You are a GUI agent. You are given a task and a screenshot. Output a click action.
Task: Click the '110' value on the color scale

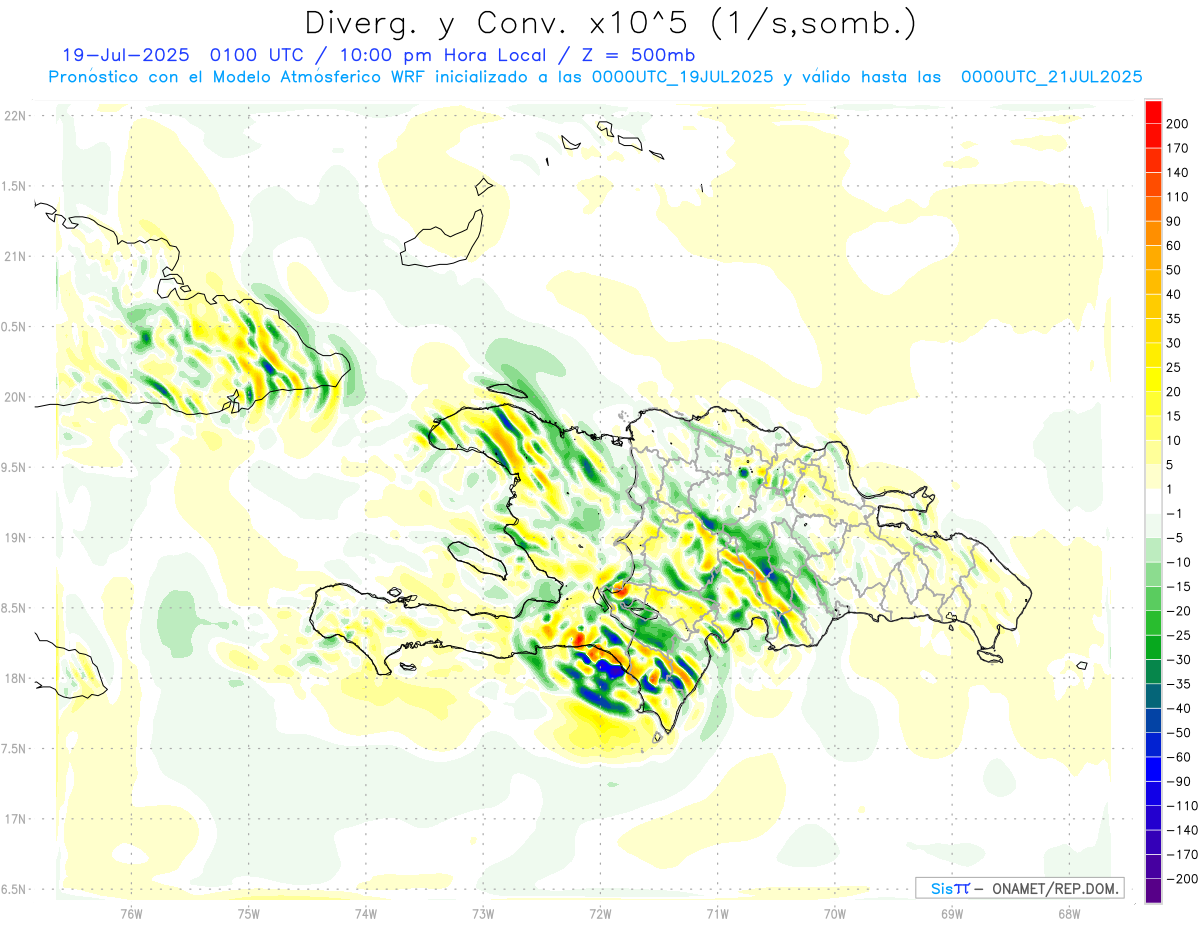(x=1178, y=197)
